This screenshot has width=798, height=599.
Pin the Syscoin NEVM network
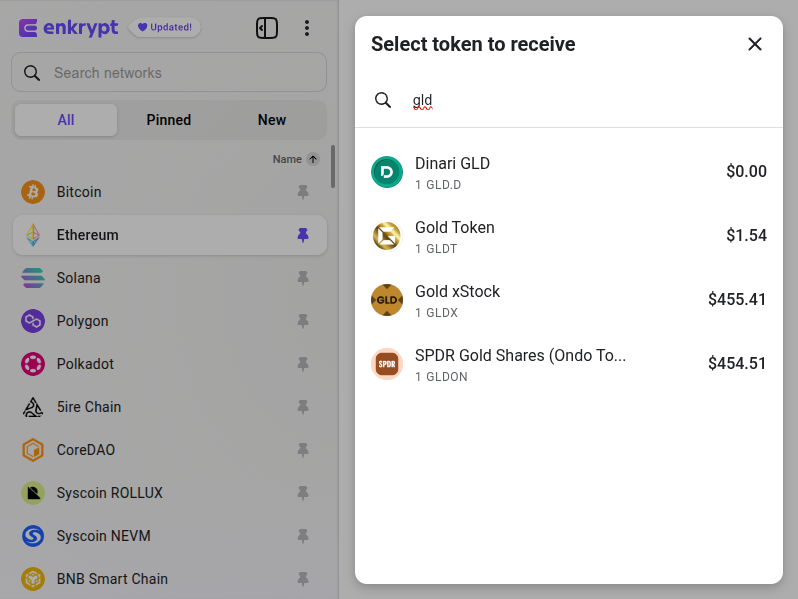[x=303, y=536]
